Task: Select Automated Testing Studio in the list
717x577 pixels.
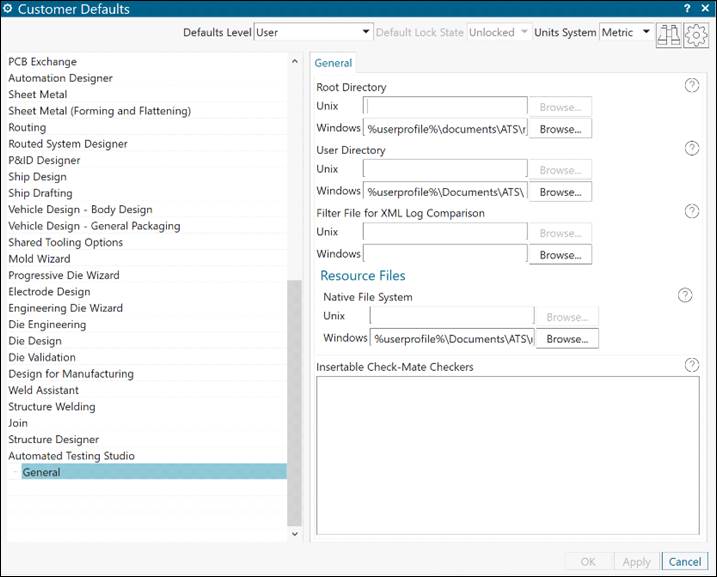Action: tap(71, 456)
